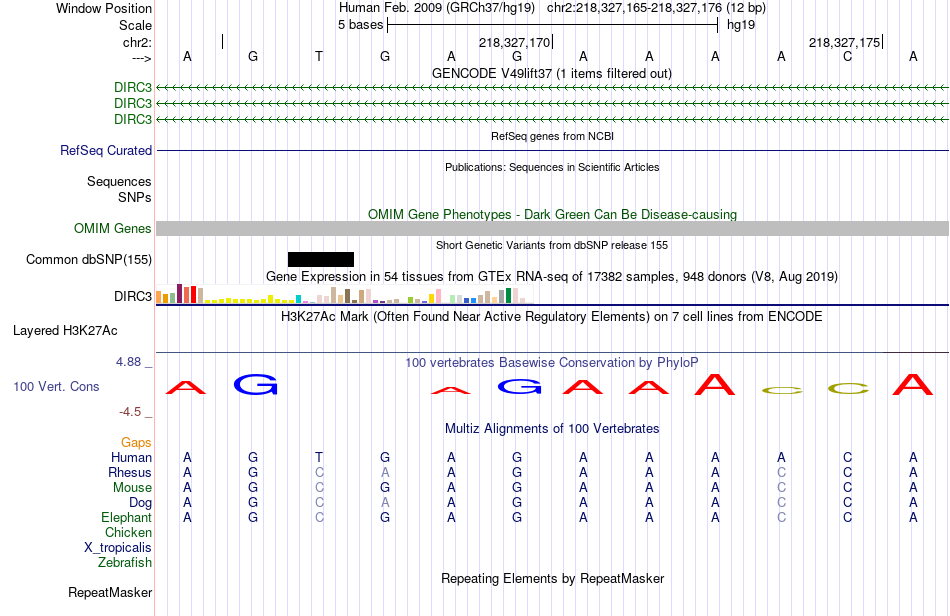Open Short Genetic Variants from dbSNP release 155 title
This screenshot has height=616, width=950.
pyautogui.click(x=552, y=245)
